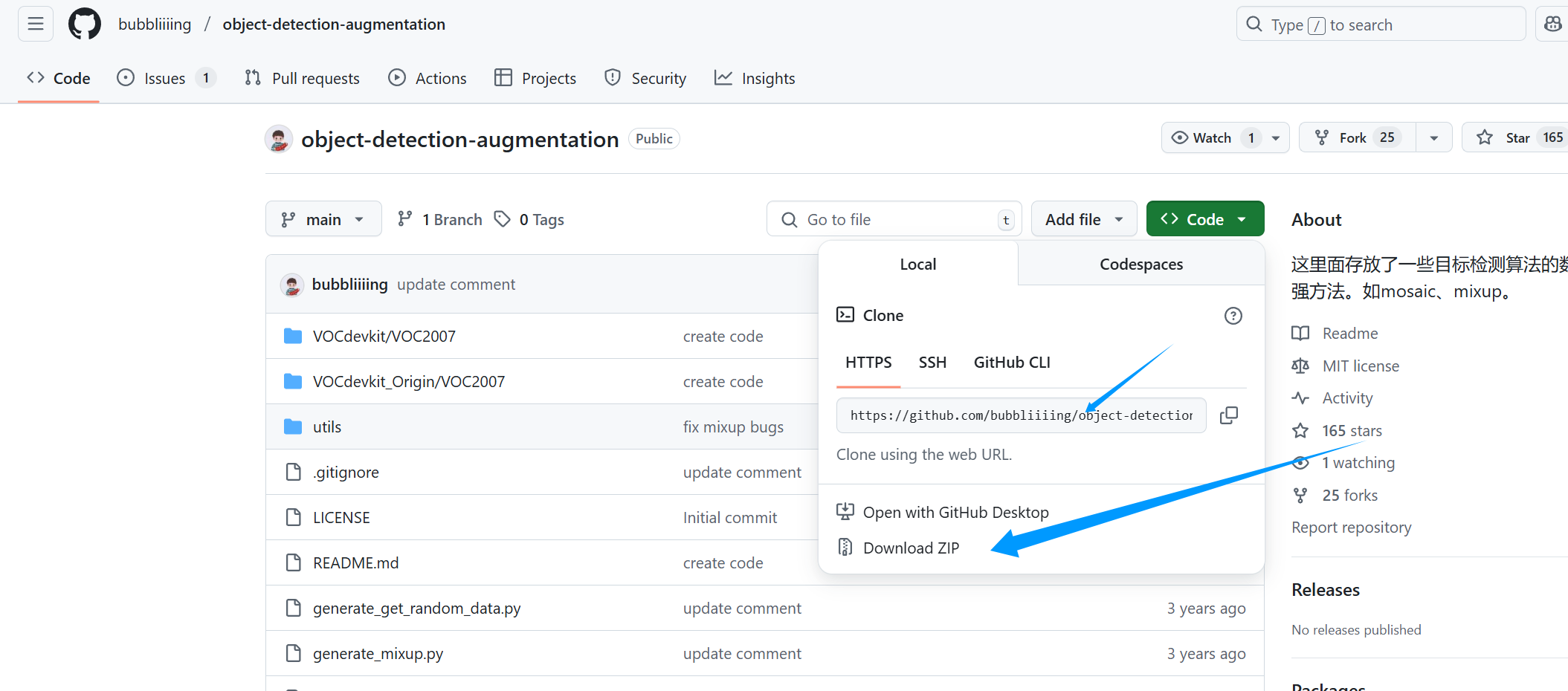
Task: Open the Issues tab
Action: [167, 78]
